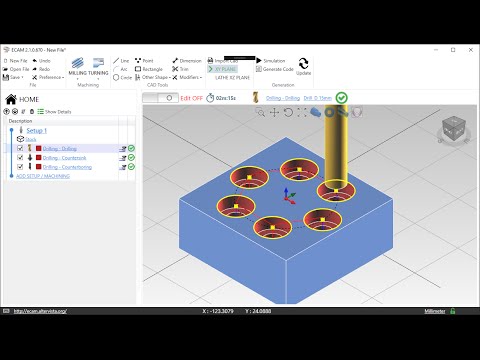The width and height of the screenshot is (480, 360).
Task: Open the Turning machining menu icon
Action: point(98,63)
